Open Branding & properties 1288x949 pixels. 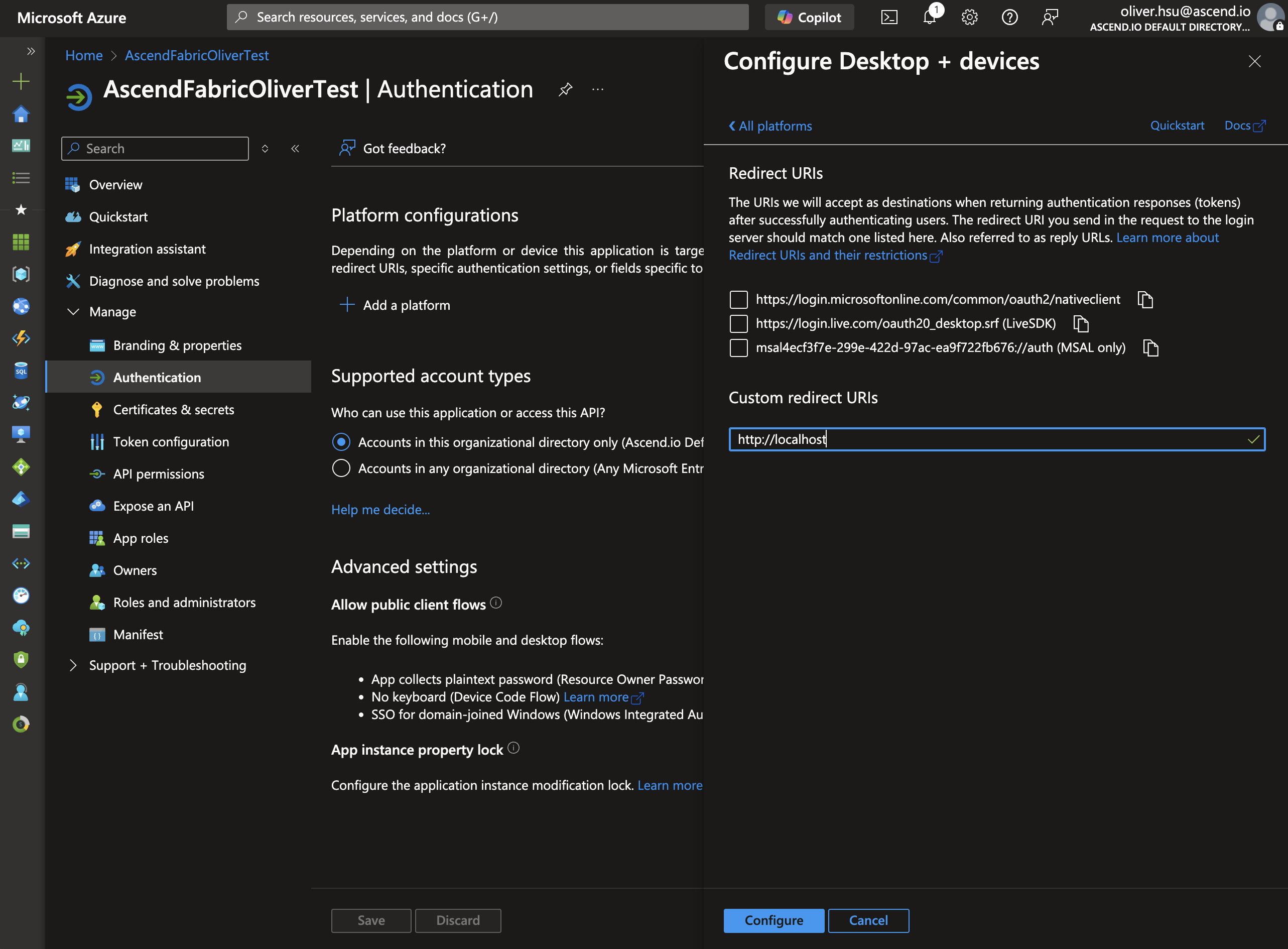pos(178,345)
